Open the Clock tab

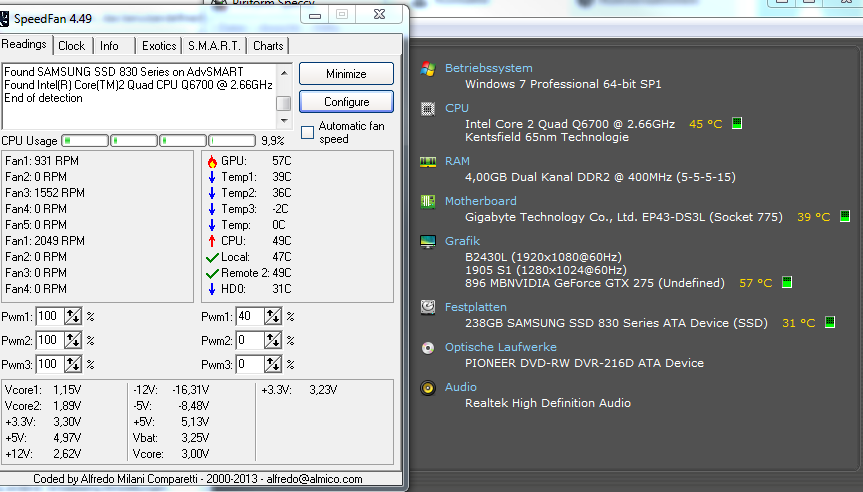(72, 46)
